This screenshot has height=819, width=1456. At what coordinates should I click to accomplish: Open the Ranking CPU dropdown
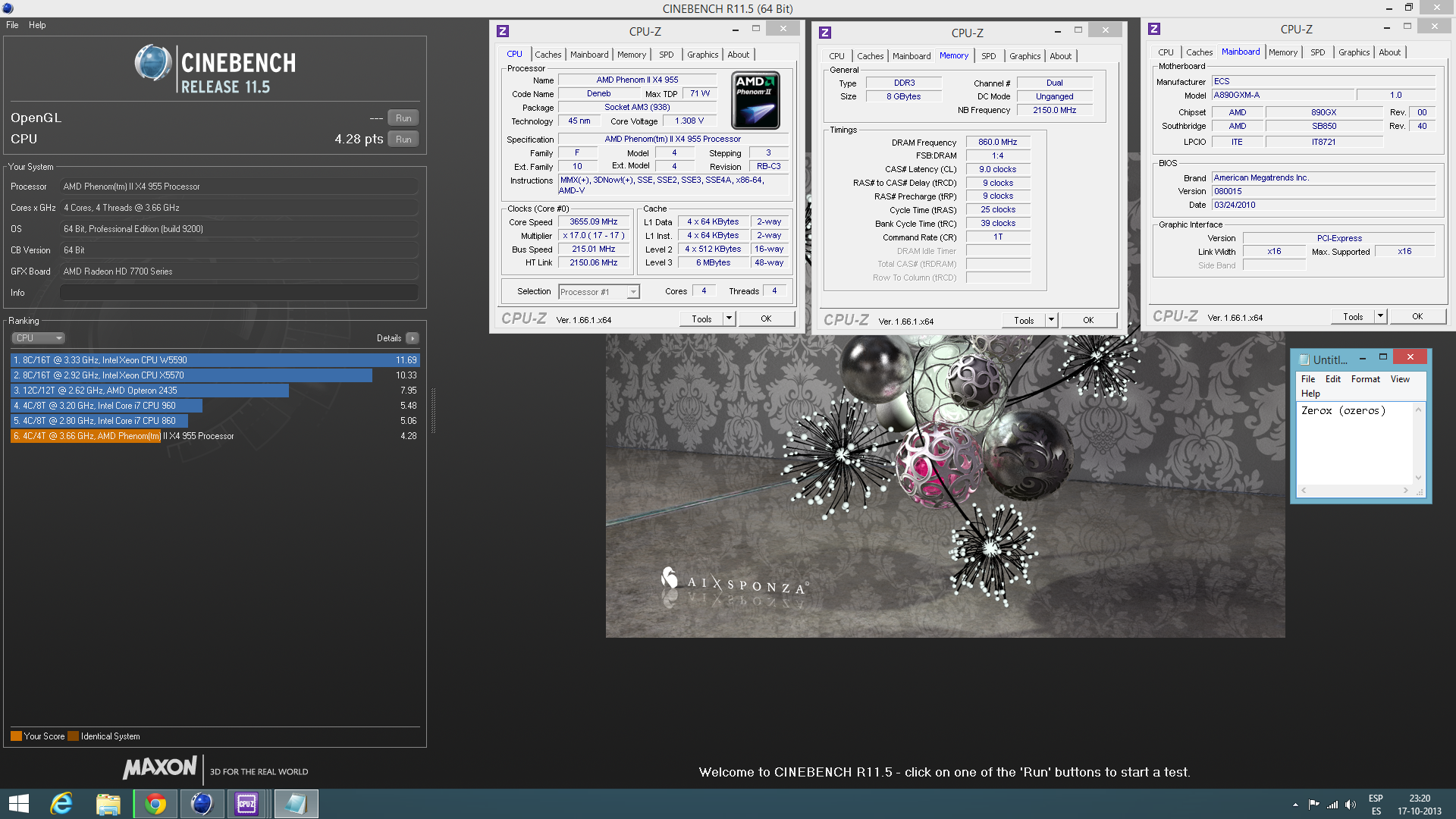[39, 338]
